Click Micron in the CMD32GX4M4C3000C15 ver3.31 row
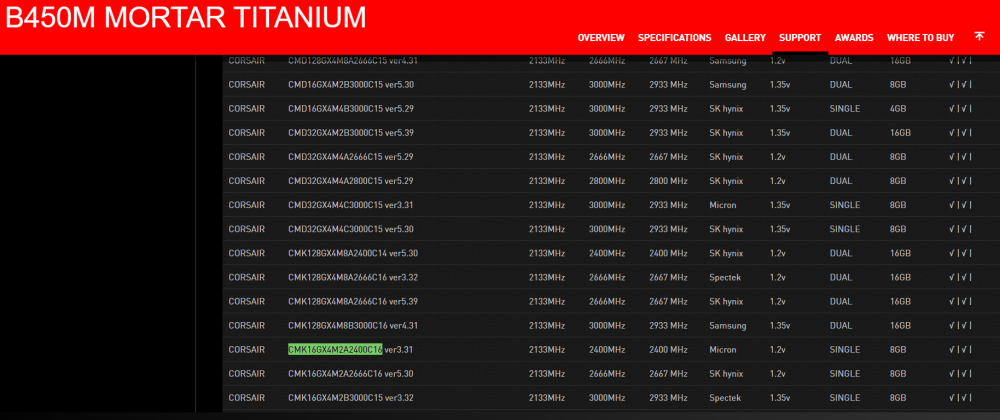 [x=723, y=205]
